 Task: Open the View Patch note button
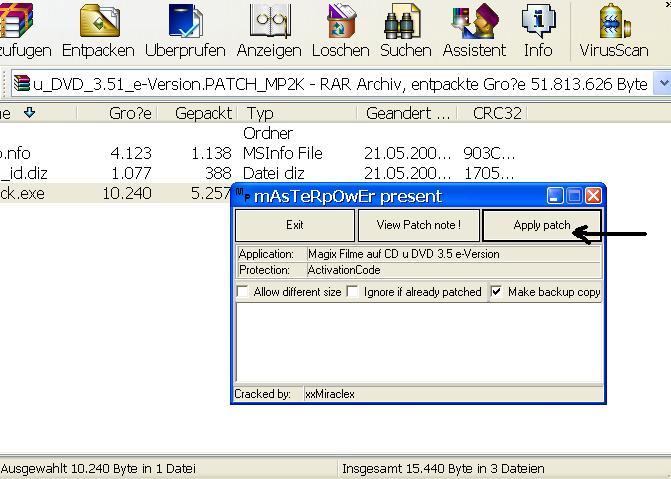click(418, 225)
